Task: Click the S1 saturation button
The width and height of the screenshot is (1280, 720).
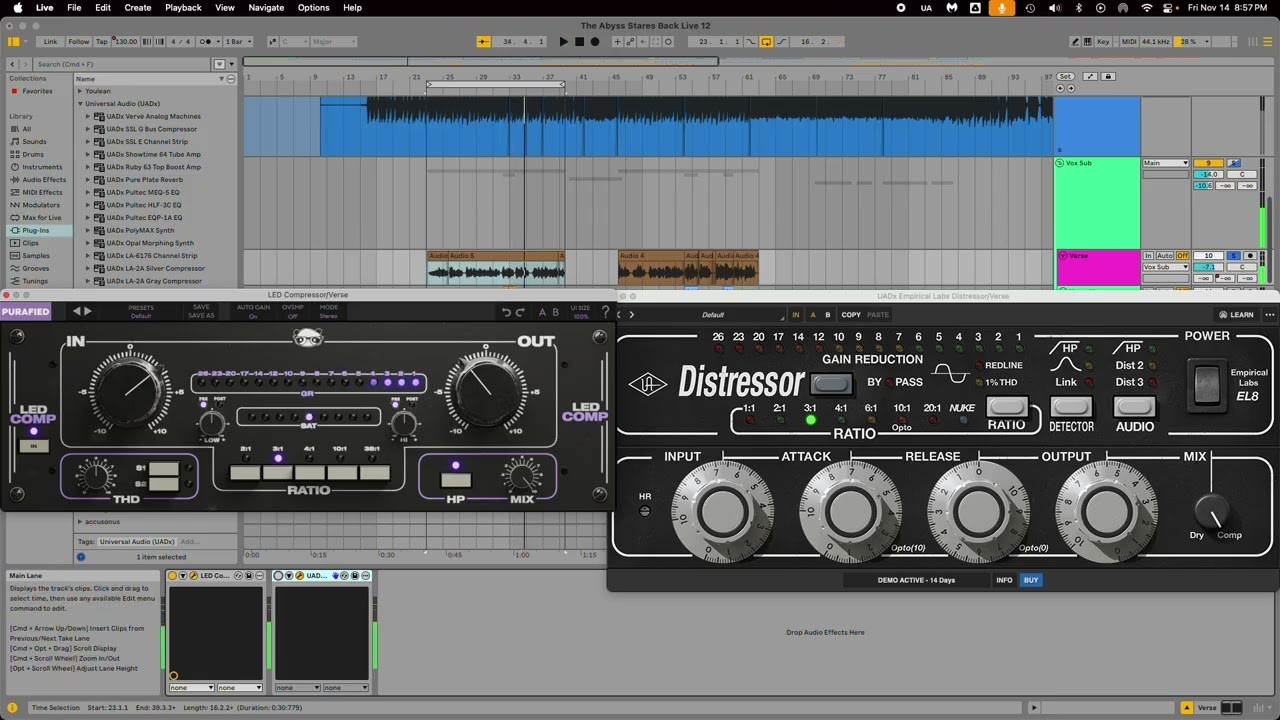Action: (163, 468)
